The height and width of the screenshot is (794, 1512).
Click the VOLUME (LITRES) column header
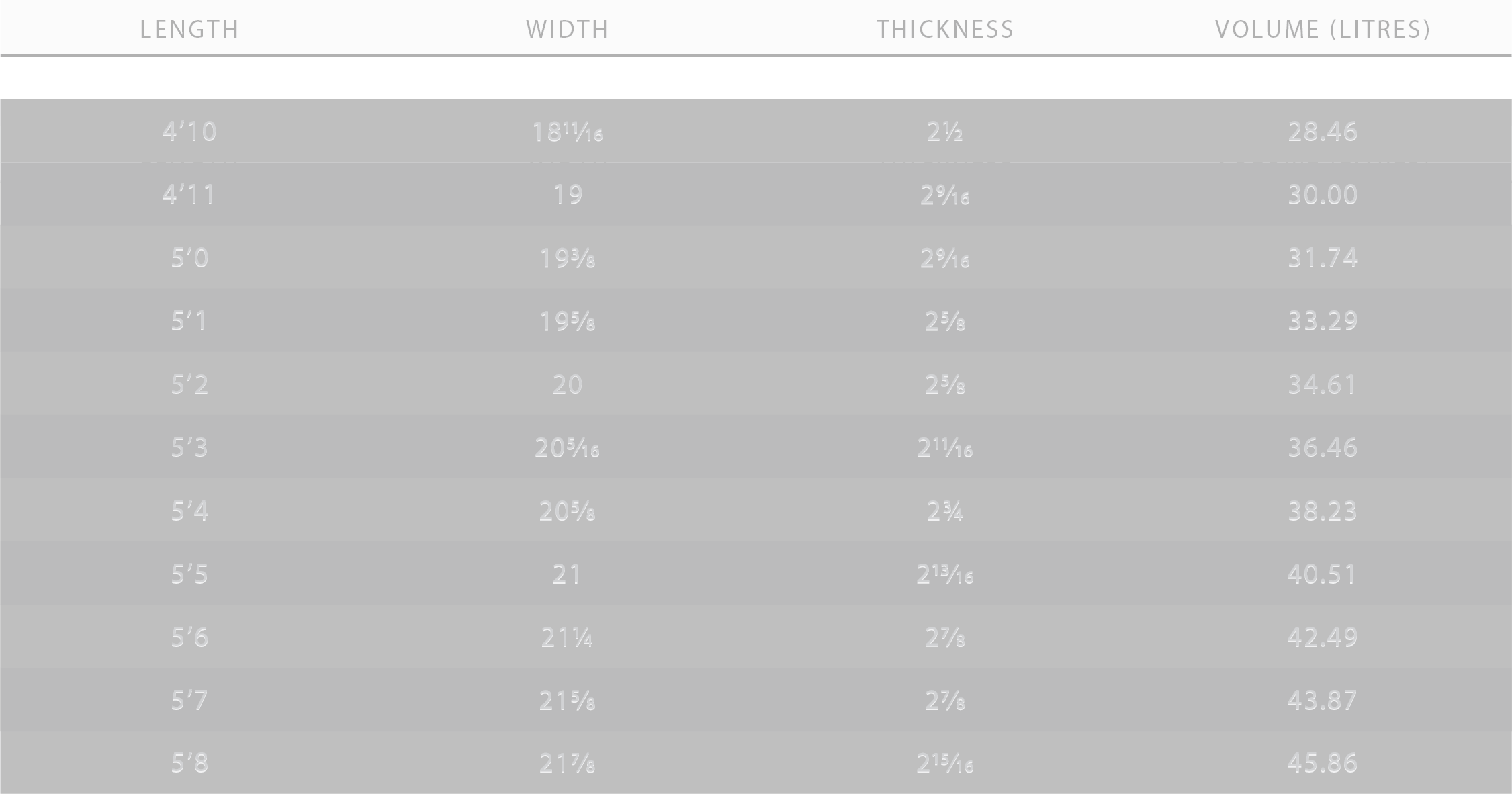(1323, 30)
